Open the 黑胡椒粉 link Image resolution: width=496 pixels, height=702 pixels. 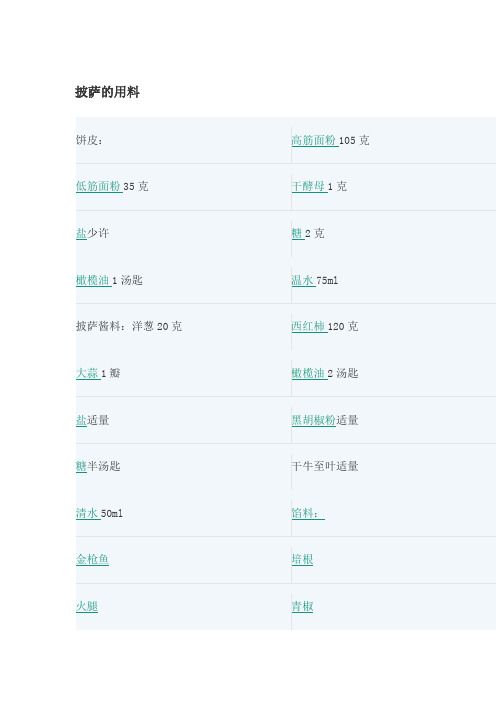tap(314, 420)
